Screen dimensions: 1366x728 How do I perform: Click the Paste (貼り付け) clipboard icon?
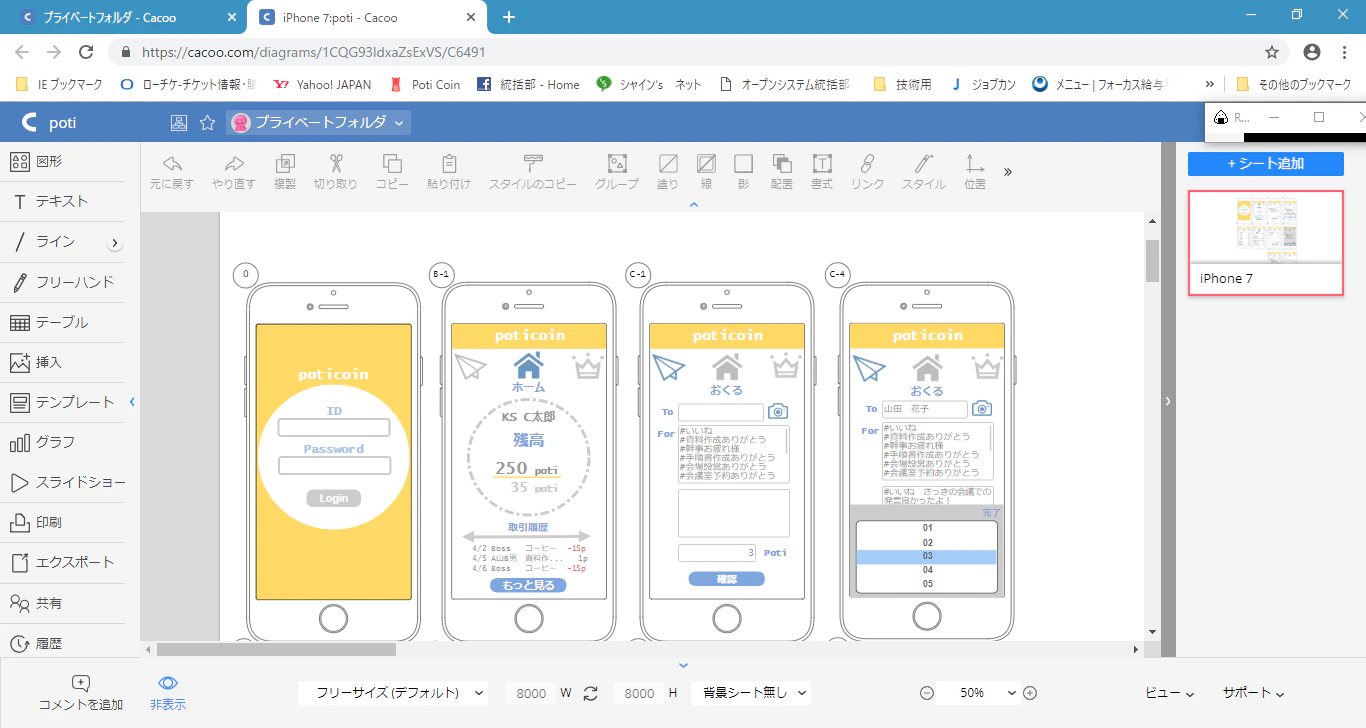tap(449, 171)
